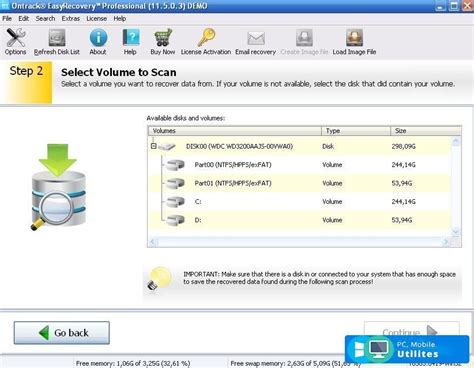Open the About info icon
Viewport: 474px width, 368px height.
pos(98,38)
